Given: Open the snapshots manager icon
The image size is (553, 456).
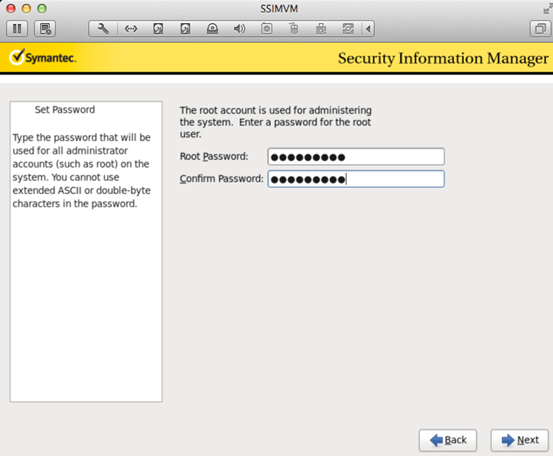Looking at the screenshot, I should pyautogui.click(x=45, y=29).
